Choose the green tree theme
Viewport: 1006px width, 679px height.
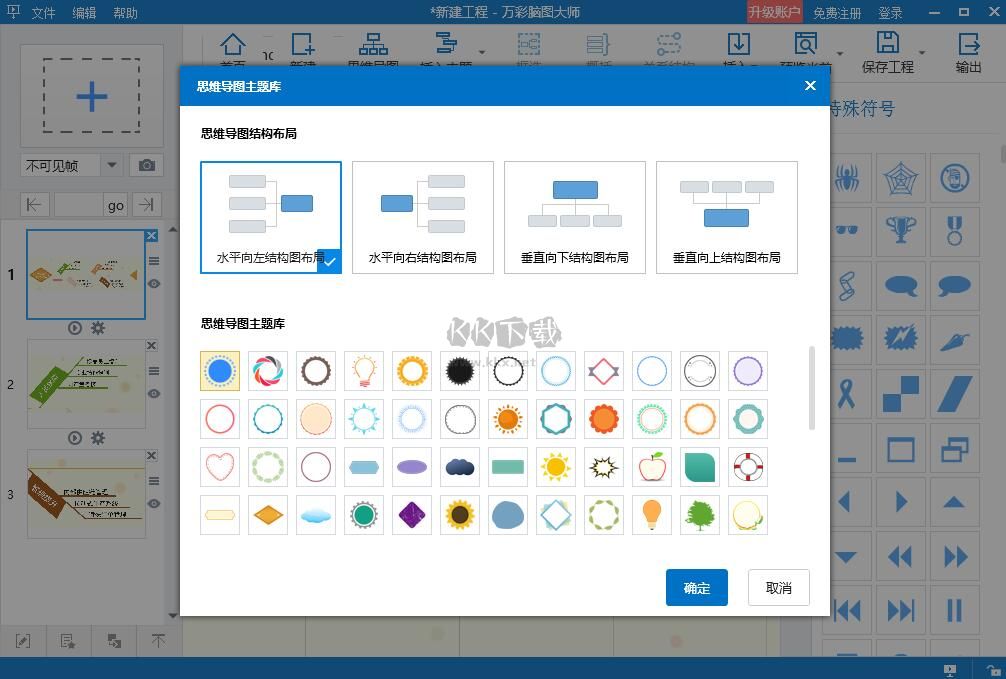700,515
